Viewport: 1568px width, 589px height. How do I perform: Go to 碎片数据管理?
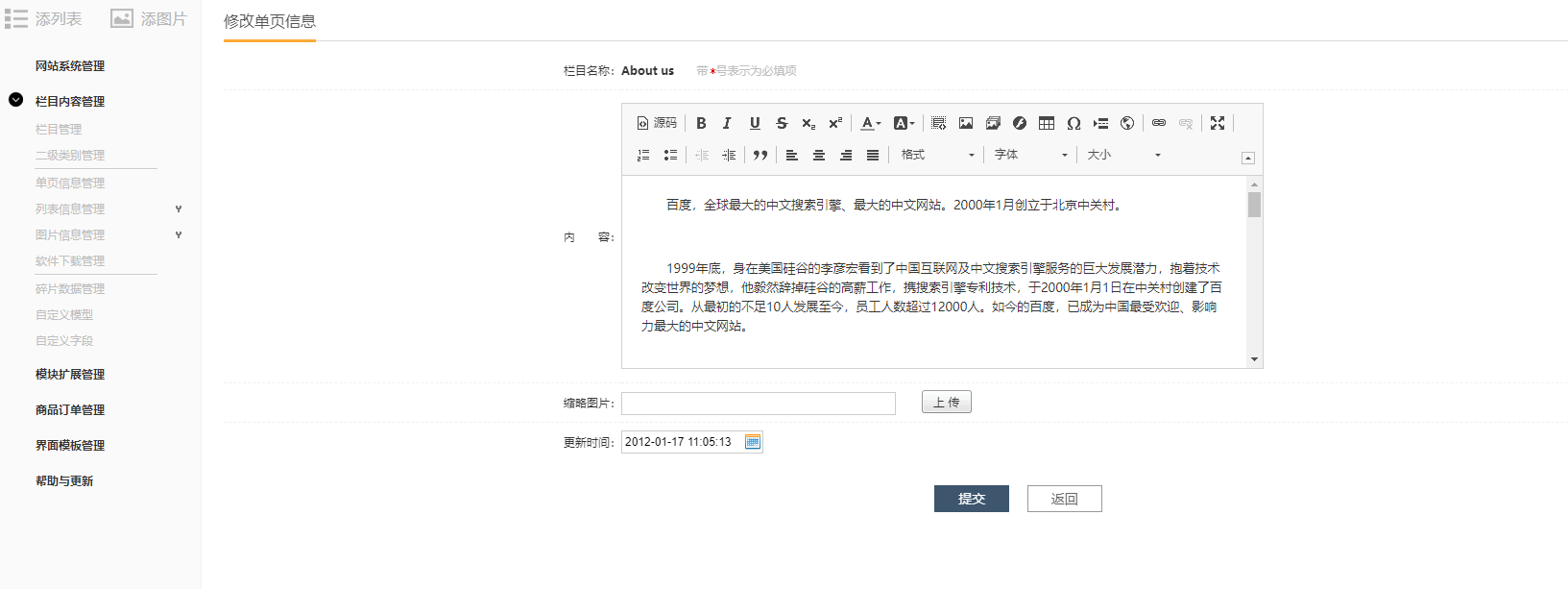tap(70, 288)
